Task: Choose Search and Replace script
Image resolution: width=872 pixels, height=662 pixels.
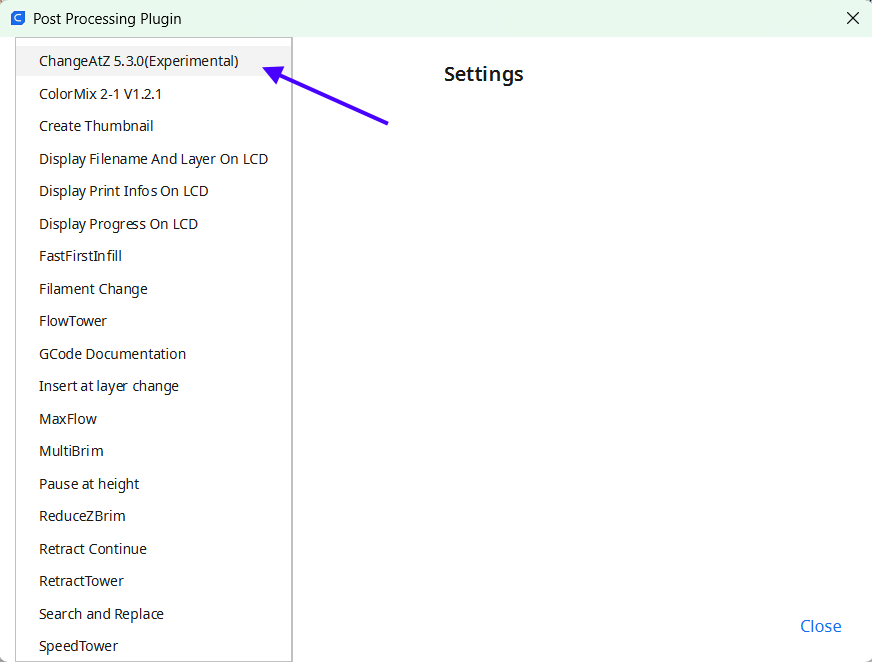Action: coord(153,614)
